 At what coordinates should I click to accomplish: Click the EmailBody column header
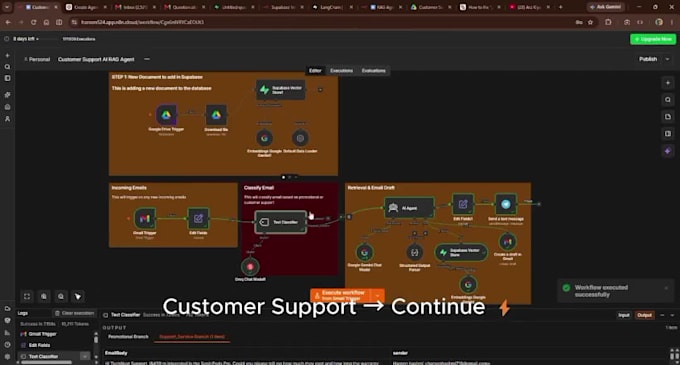[116, 353]
